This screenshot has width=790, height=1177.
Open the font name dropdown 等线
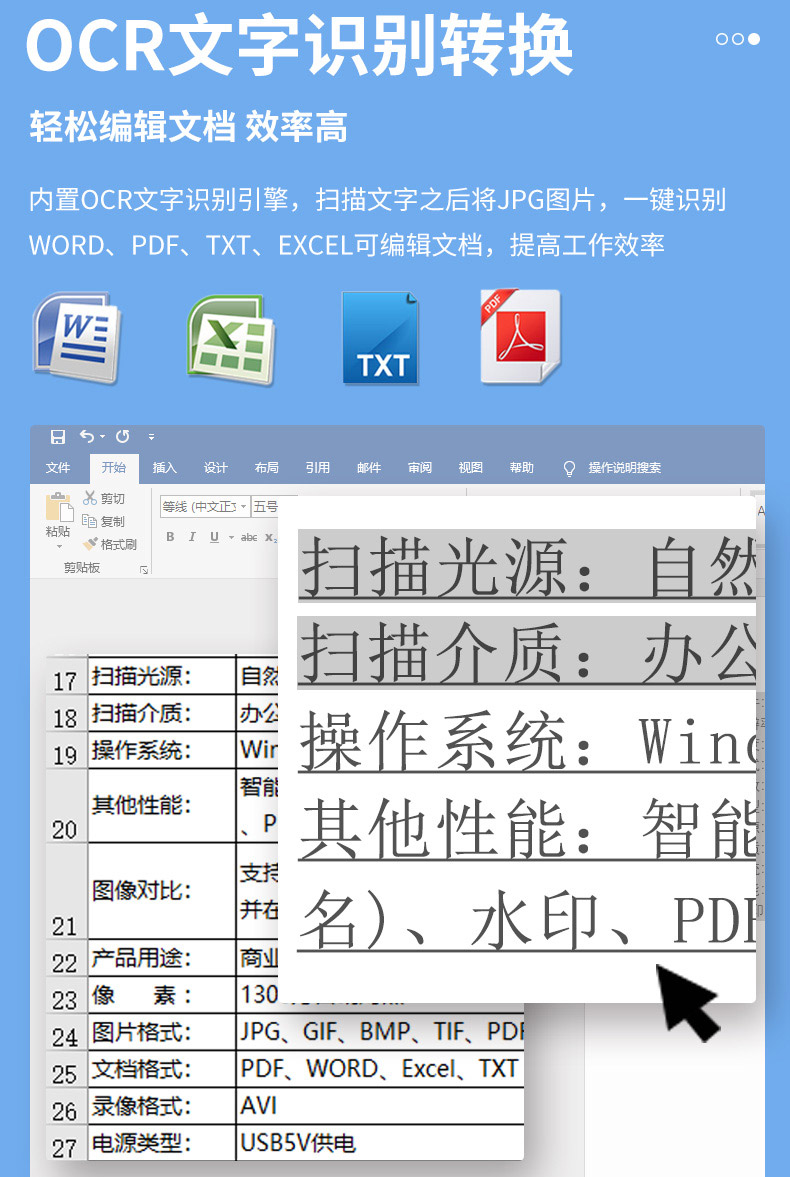click(x=203, y=507)
